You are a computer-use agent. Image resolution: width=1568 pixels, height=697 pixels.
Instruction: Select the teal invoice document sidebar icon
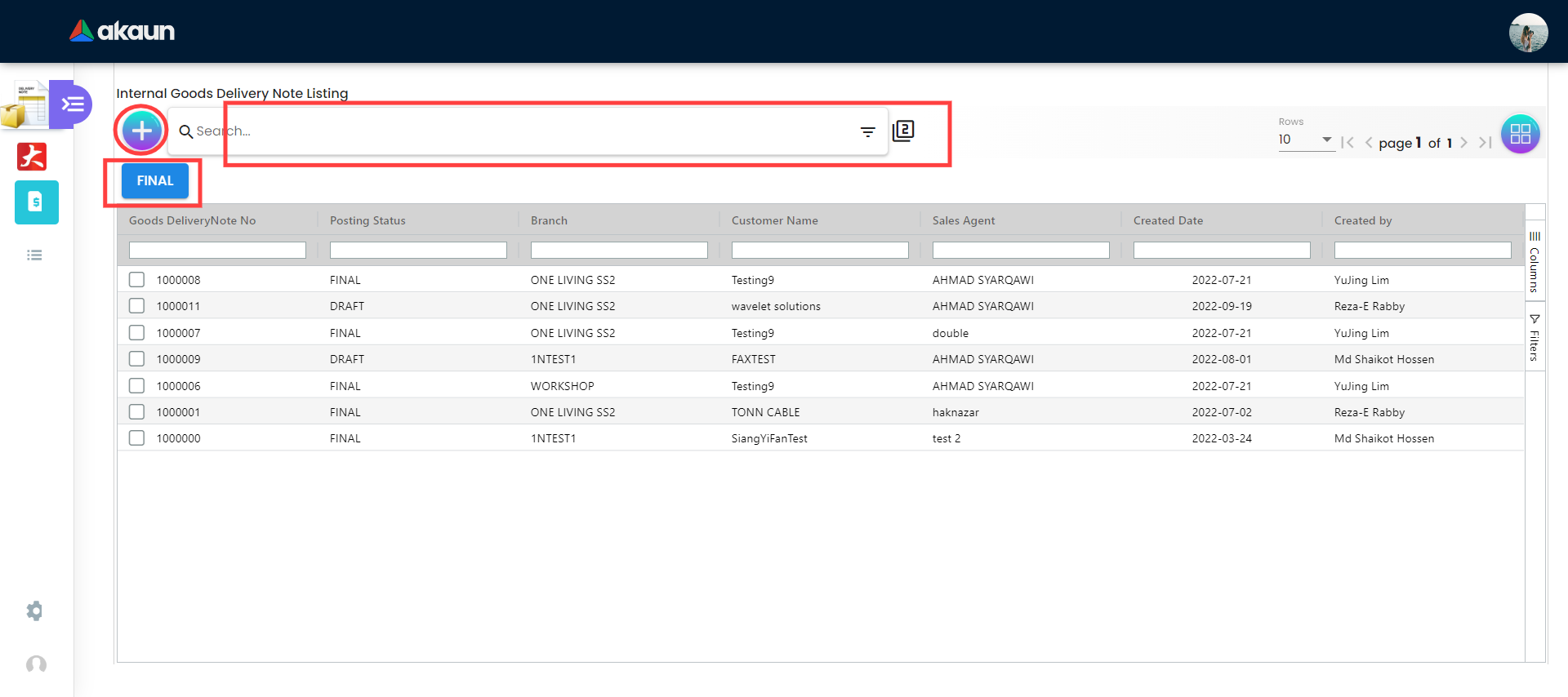coord(36,202)
